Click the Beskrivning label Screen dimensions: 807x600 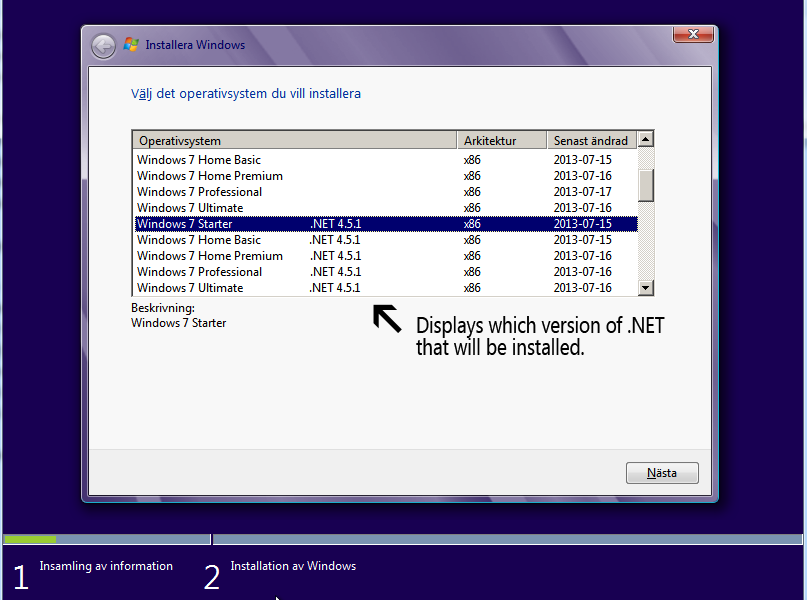tap(163, 308)
